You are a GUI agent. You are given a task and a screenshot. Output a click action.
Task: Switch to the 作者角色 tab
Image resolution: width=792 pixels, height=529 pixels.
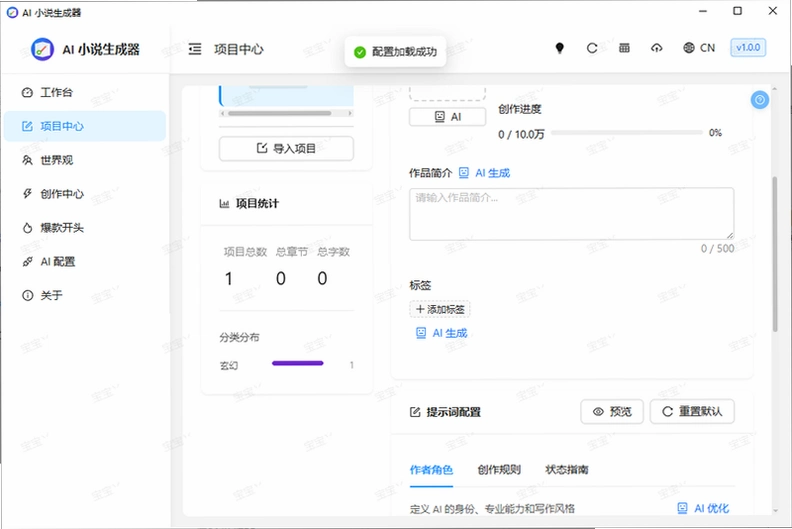(x=431, y=470)
